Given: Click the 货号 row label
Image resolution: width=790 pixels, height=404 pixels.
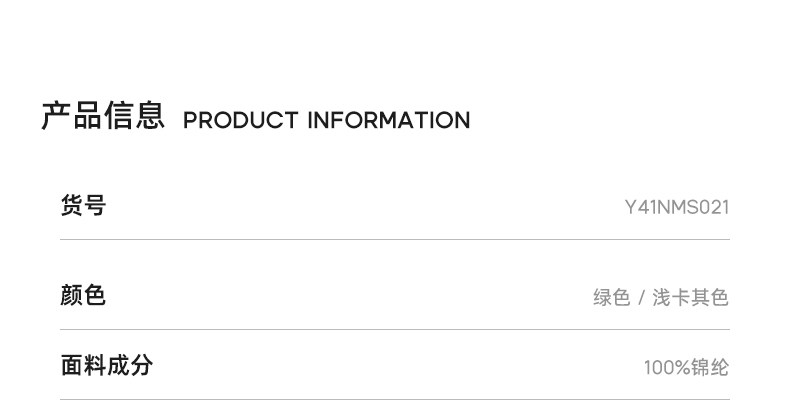Looking at the screenshot, I should pyautogui.click(x=83, y=206).
